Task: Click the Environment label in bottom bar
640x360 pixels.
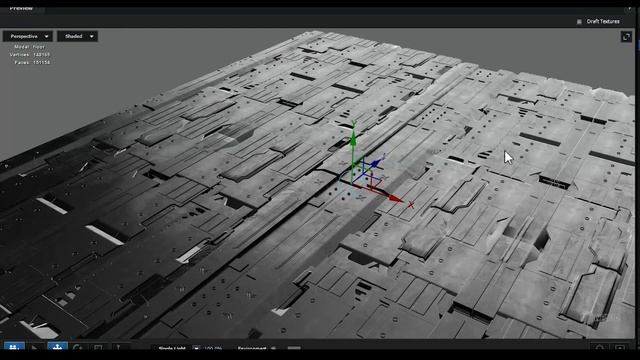Action: [x=252, y=348]
